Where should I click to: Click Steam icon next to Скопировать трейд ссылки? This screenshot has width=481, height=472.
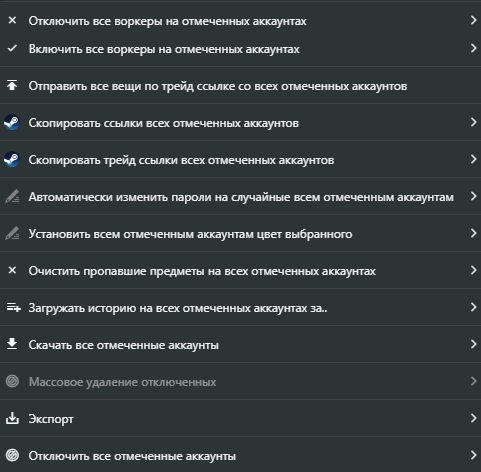(12, 159)
